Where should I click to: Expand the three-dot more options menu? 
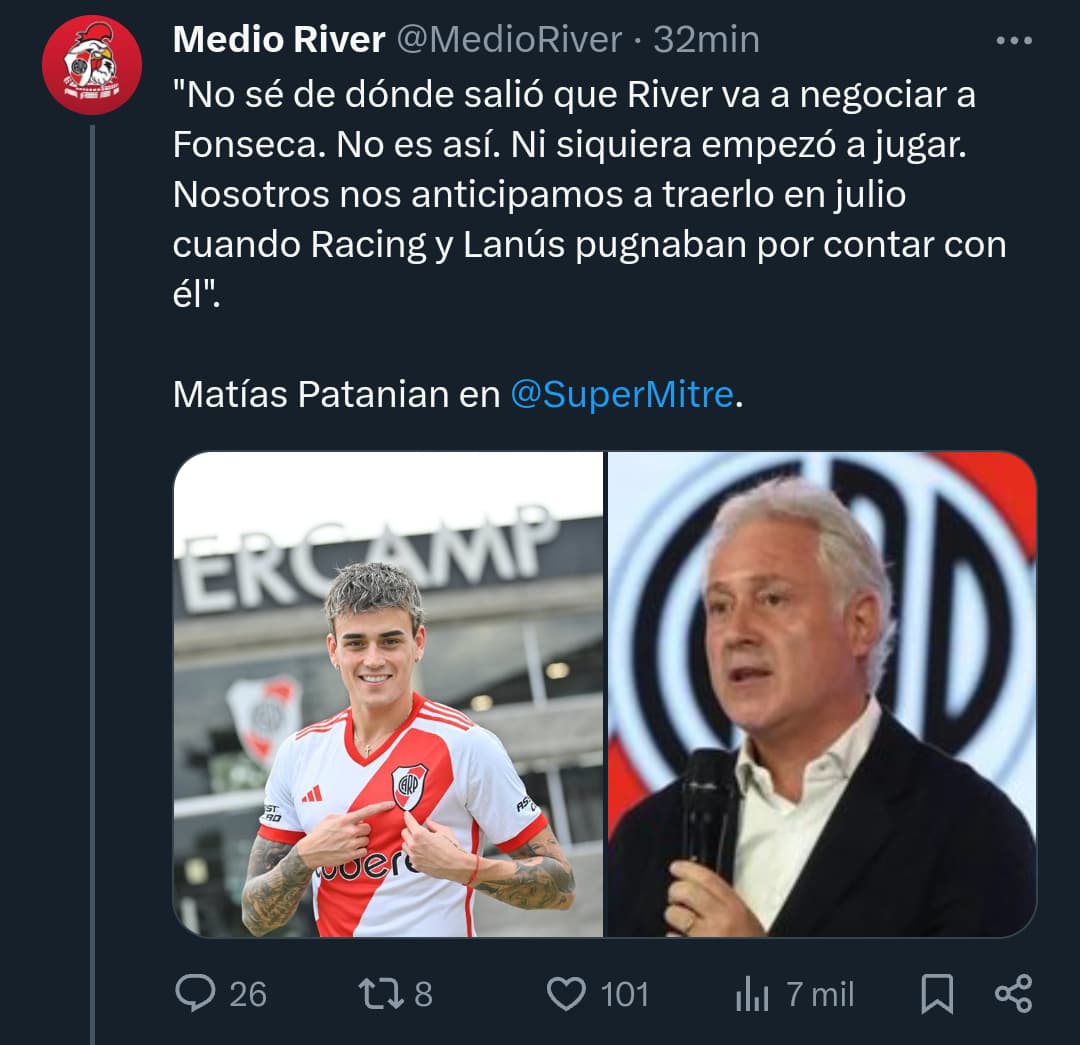1014,41
